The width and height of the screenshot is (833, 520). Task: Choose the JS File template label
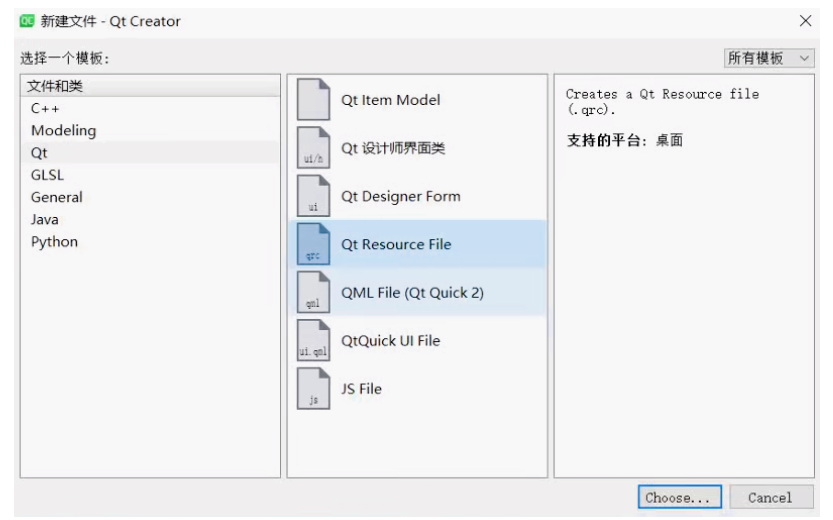click(x=361, y=389)
